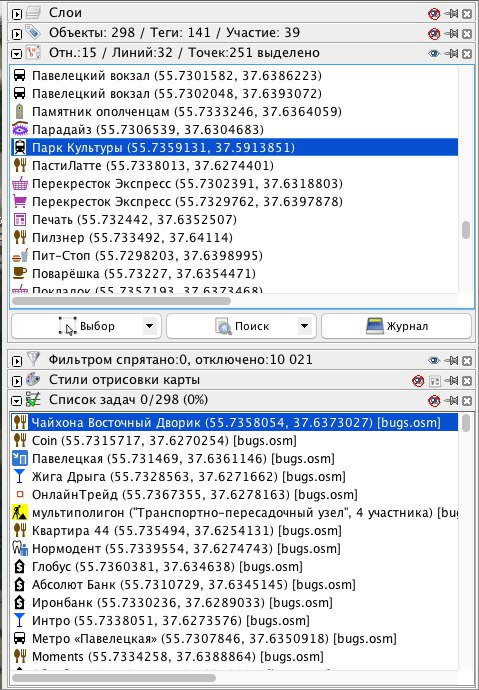This screenshot has width=479, height=690.
Task: Click construction icon of мультиполигон task
Action: click(x=20, y=513)
